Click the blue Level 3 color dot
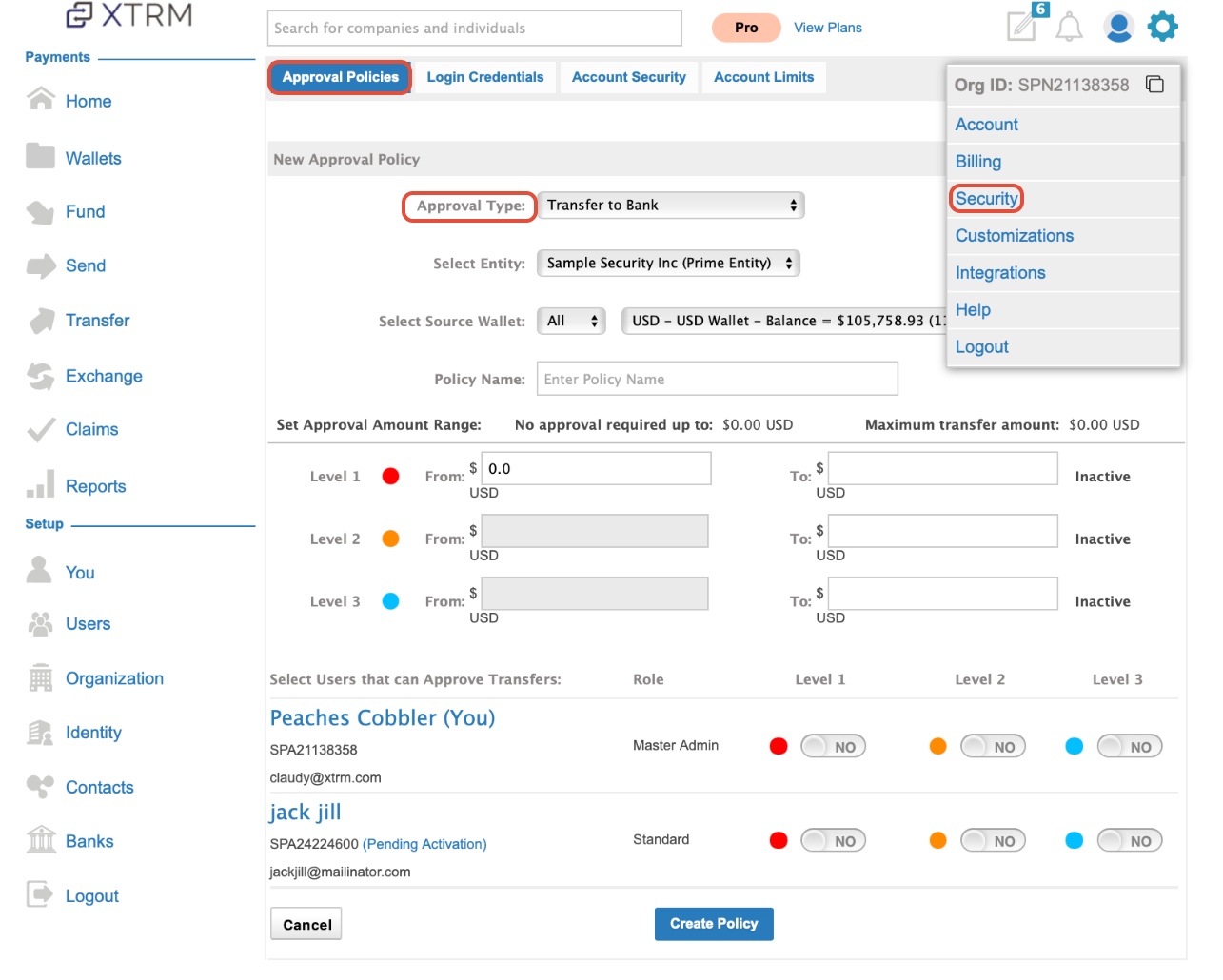Screen dimensions: 1223x980 (x=390, y=601)
